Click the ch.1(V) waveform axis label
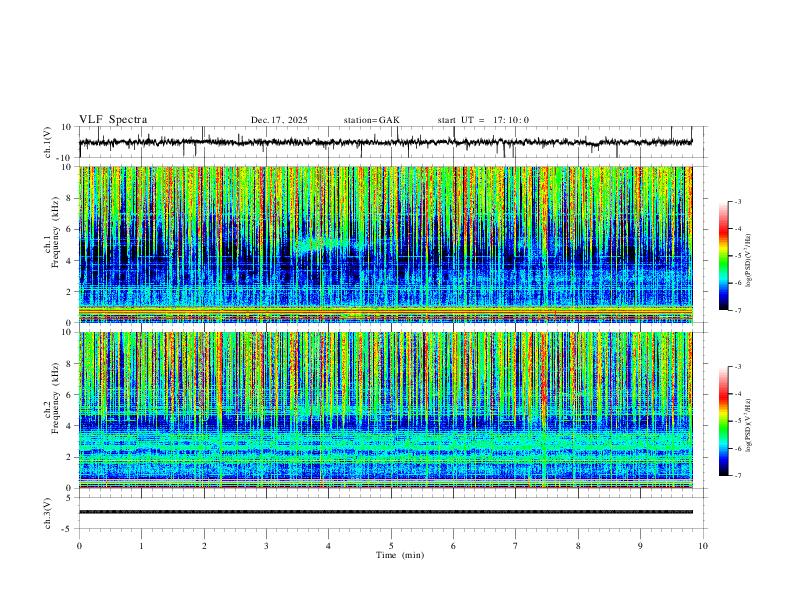The width and height of the screenshot is (792, 612). (48, 142)
